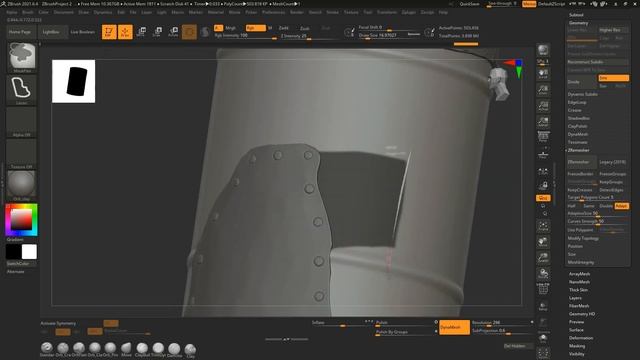640x360 pixels.
Task: Toggle the Smt option beside Divide
Action: point(613,78)
